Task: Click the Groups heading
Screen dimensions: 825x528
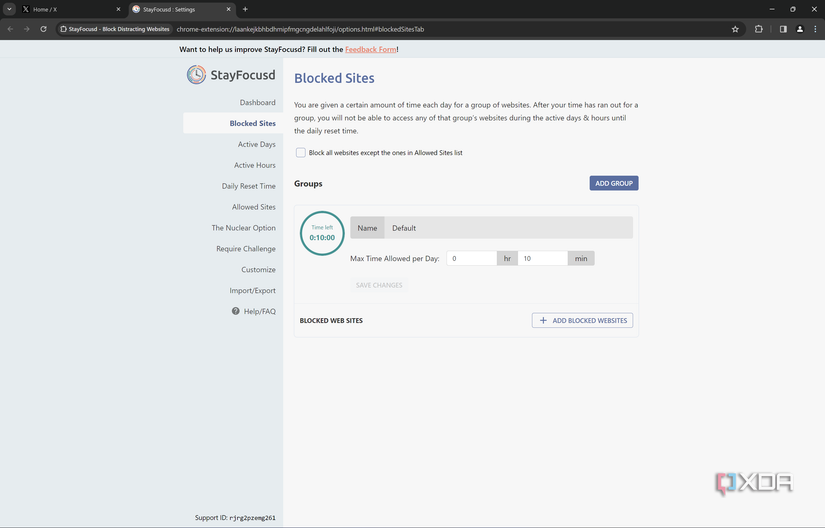Action: point(308,184)
